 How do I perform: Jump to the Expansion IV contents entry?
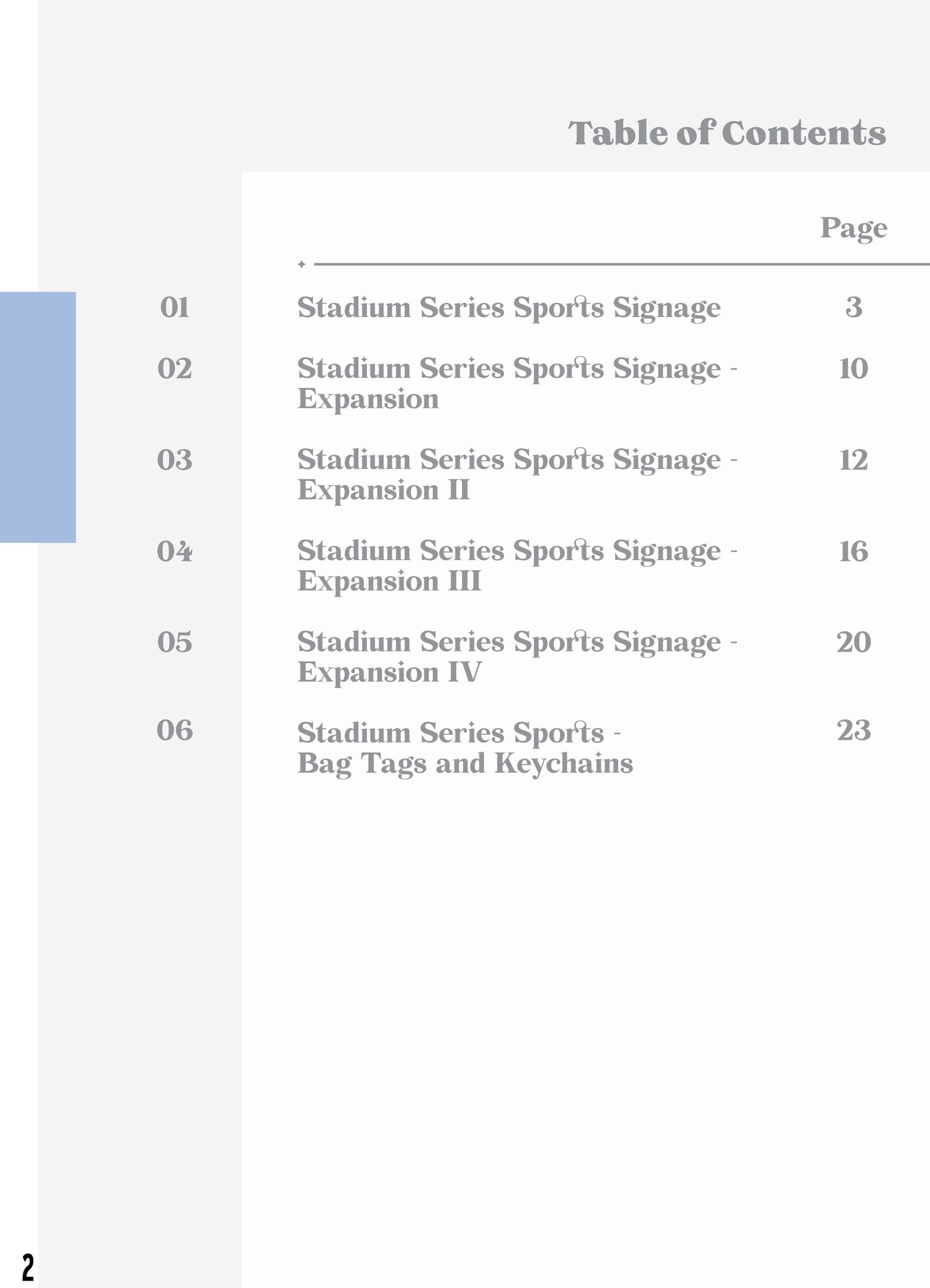pyautogui.click(x=517, y=657)
